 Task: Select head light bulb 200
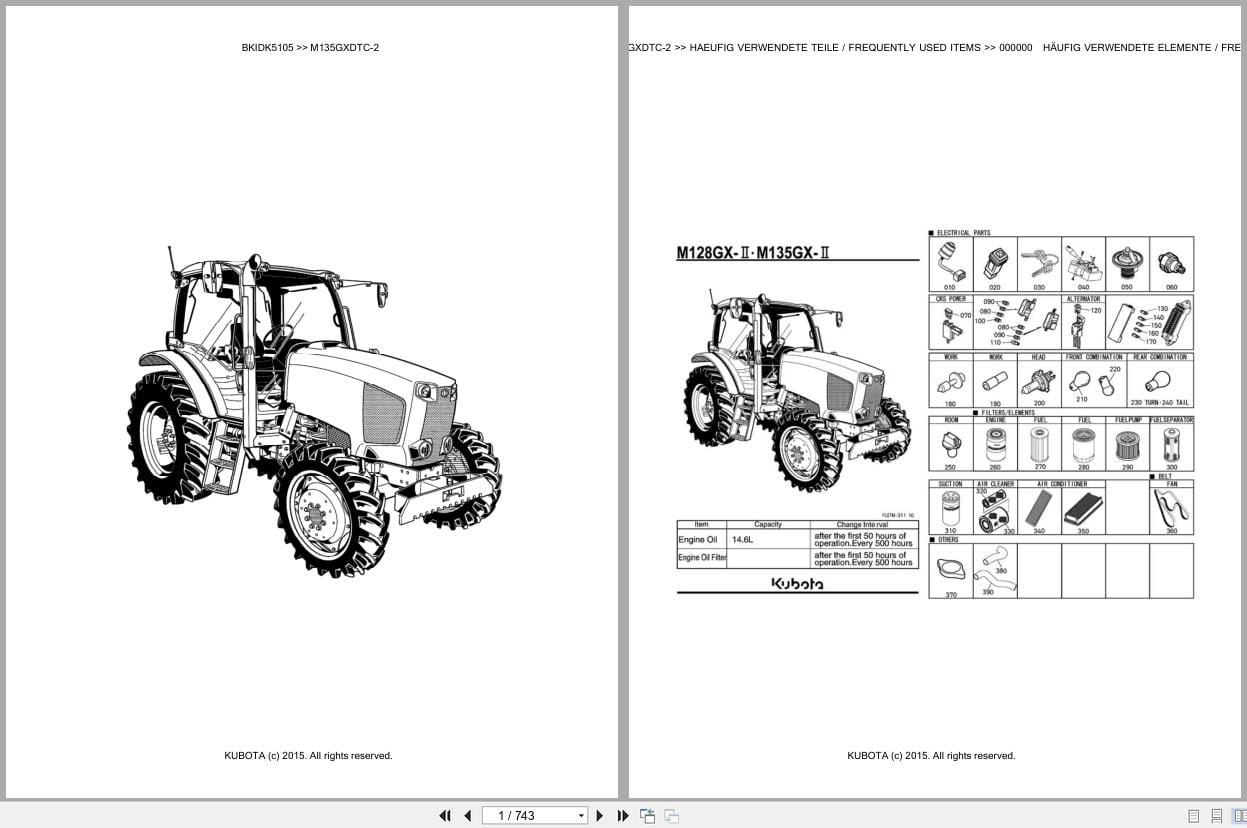click(x=1039, y=384)
